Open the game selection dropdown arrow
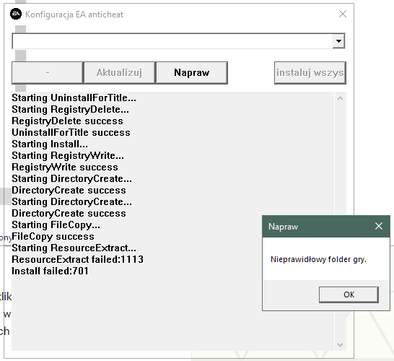The height and width of the screenshot is (361, 394). click(x=339, y=41)
